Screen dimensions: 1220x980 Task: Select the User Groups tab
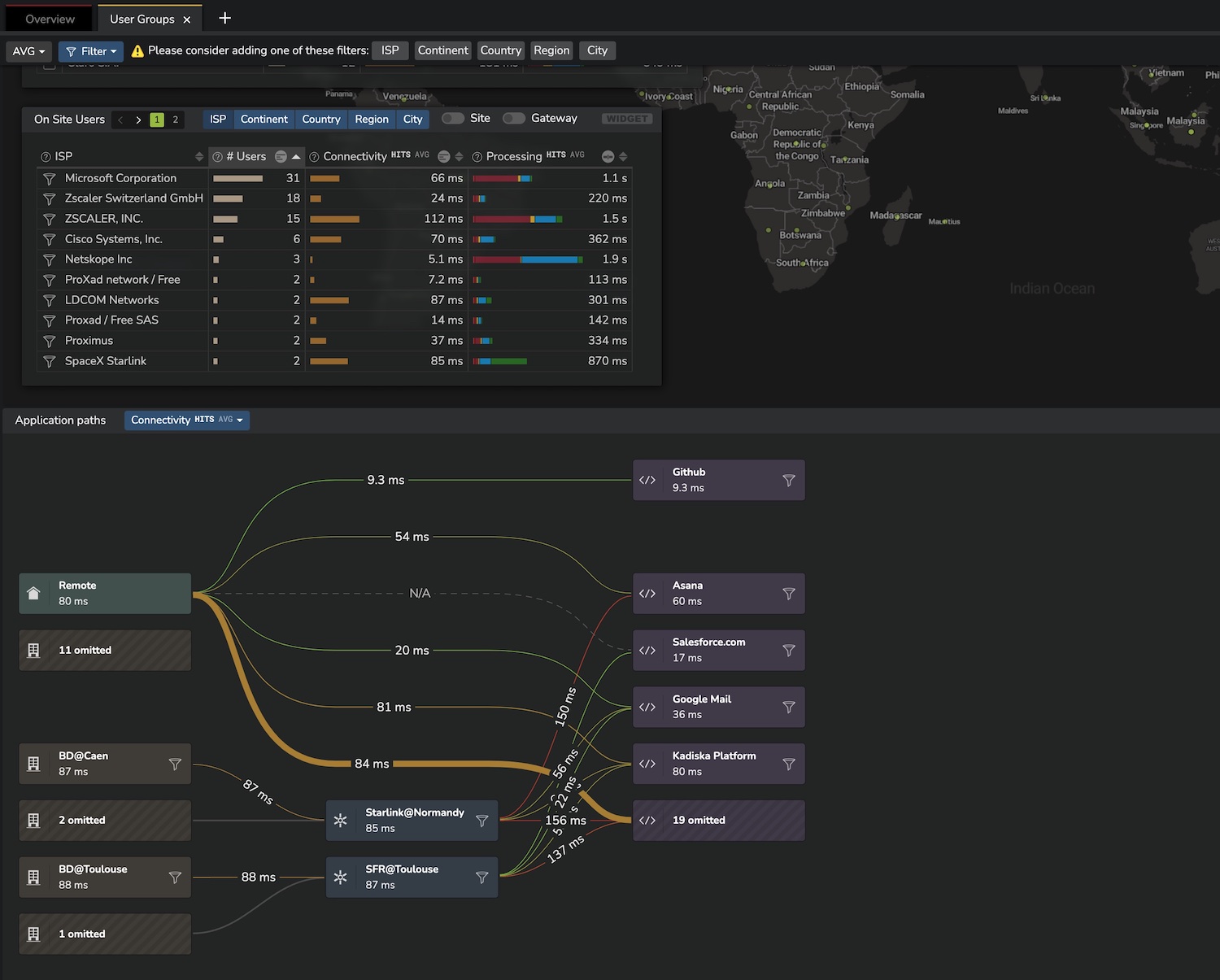click(x=142, y=19)
